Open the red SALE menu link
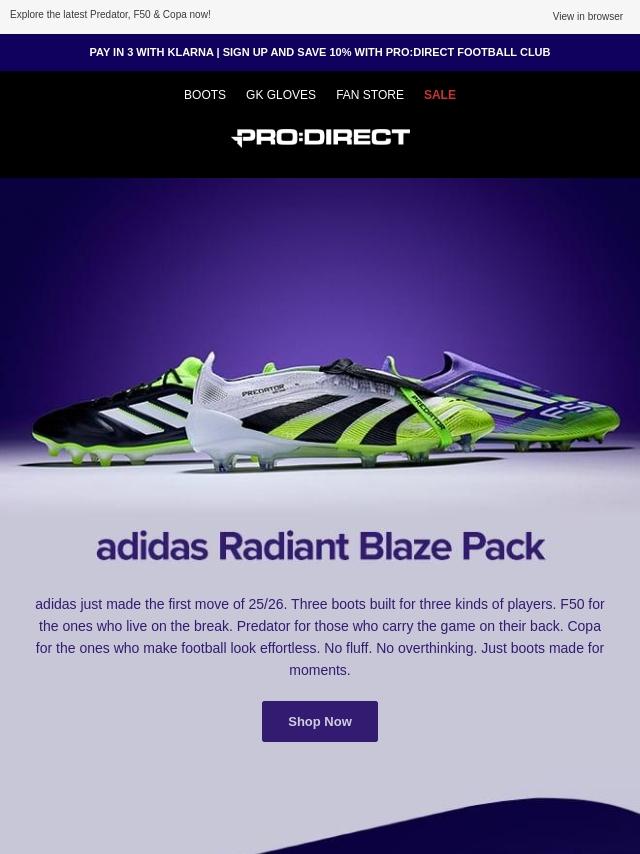The width and height of the screenshot is (640, 854). 440,95
